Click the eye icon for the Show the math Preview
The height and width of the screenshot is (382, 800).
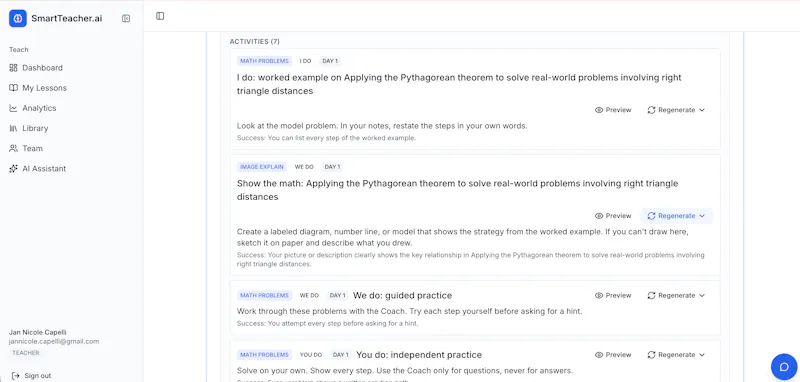pyautogui.click(x=599, y=216)
